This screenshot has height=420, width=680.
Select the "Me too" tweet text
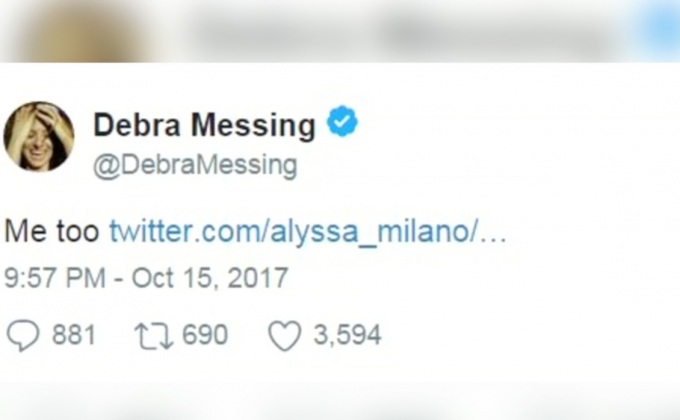point(52,231)
